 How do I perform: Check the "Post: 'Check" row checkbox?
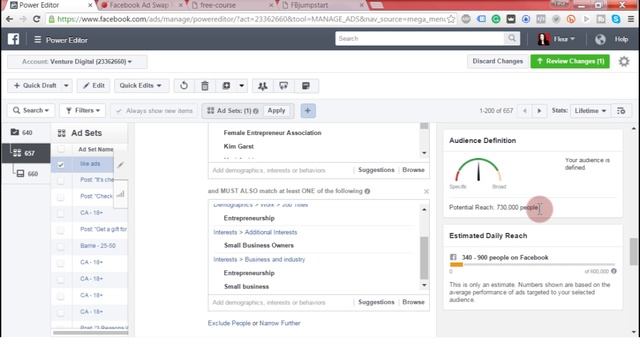pos(60,197)
